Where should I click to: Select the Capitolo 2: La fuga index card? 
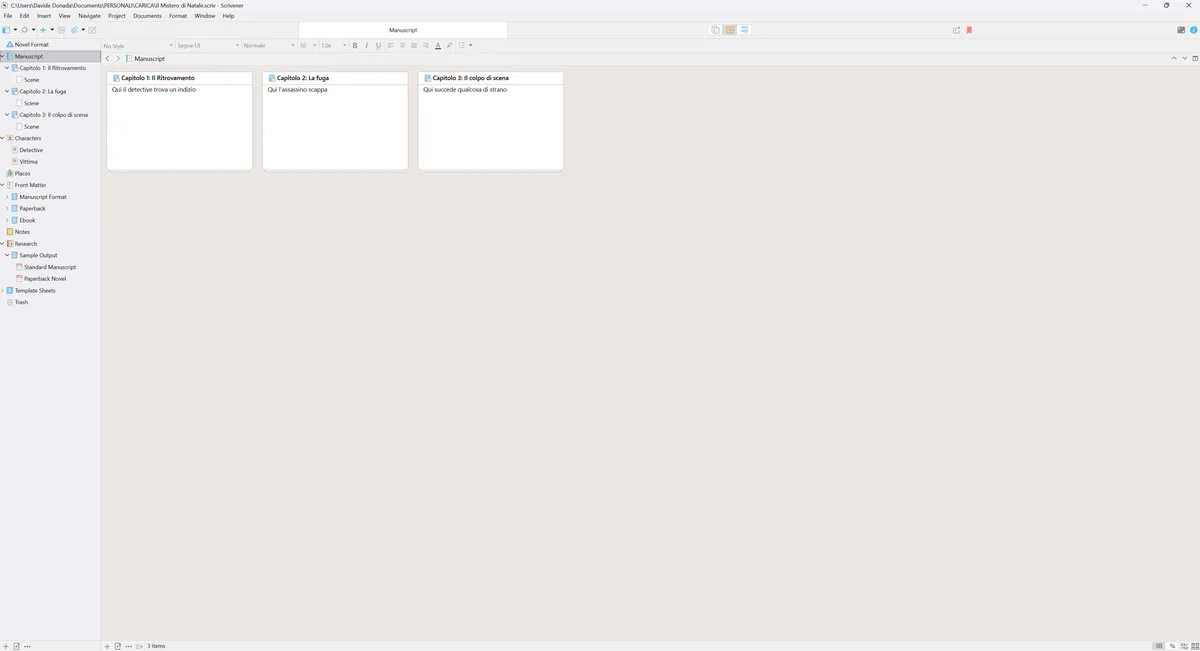click(335, 121)
